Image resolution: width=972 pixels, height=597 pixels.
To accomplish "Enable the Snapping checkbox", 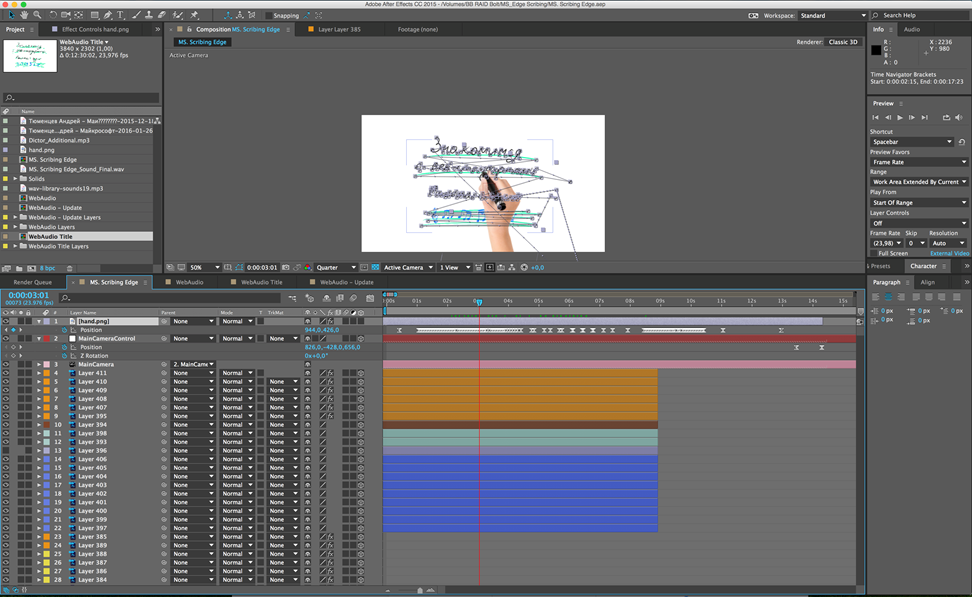I will point(268,15).
